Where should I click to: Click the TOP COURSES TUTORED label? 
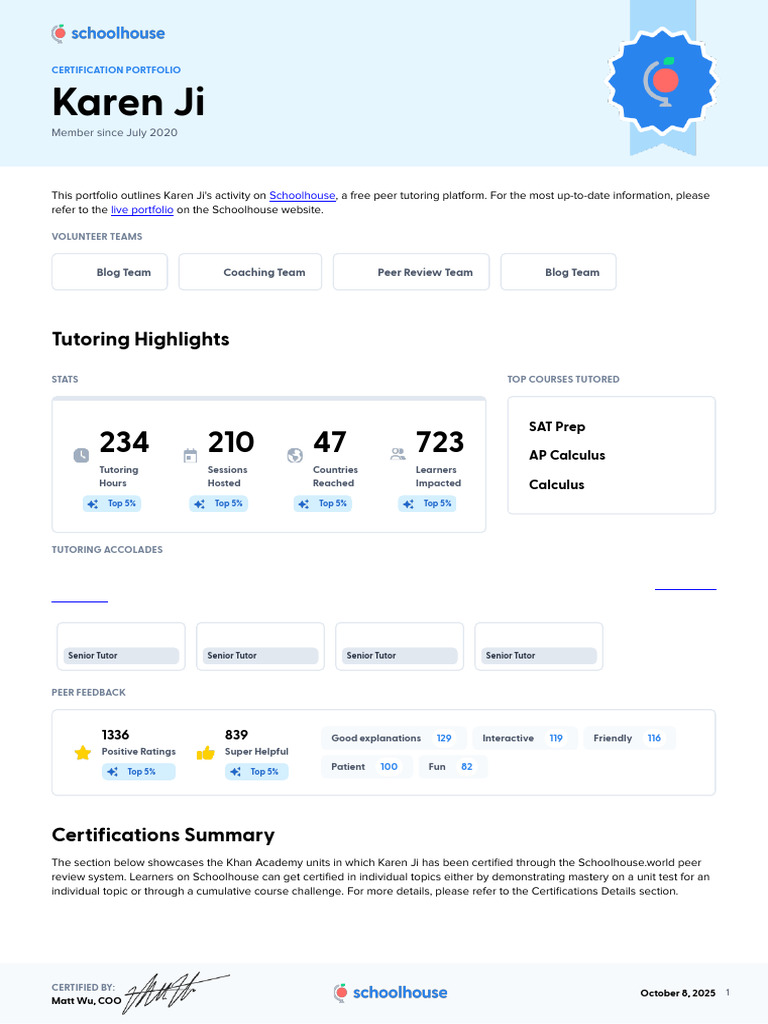pos(564,379)
